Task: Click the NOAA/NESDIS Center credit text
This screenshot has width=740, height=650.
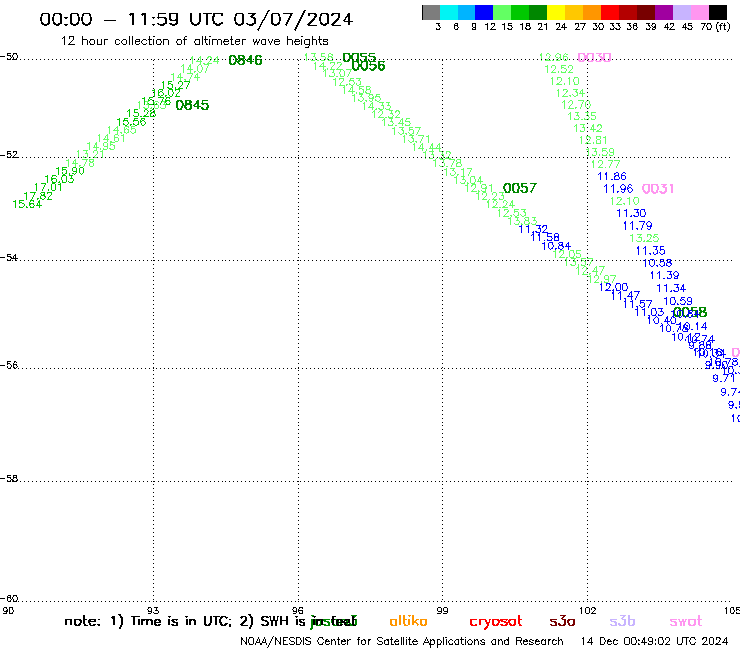Action: (x=402, y=641)
